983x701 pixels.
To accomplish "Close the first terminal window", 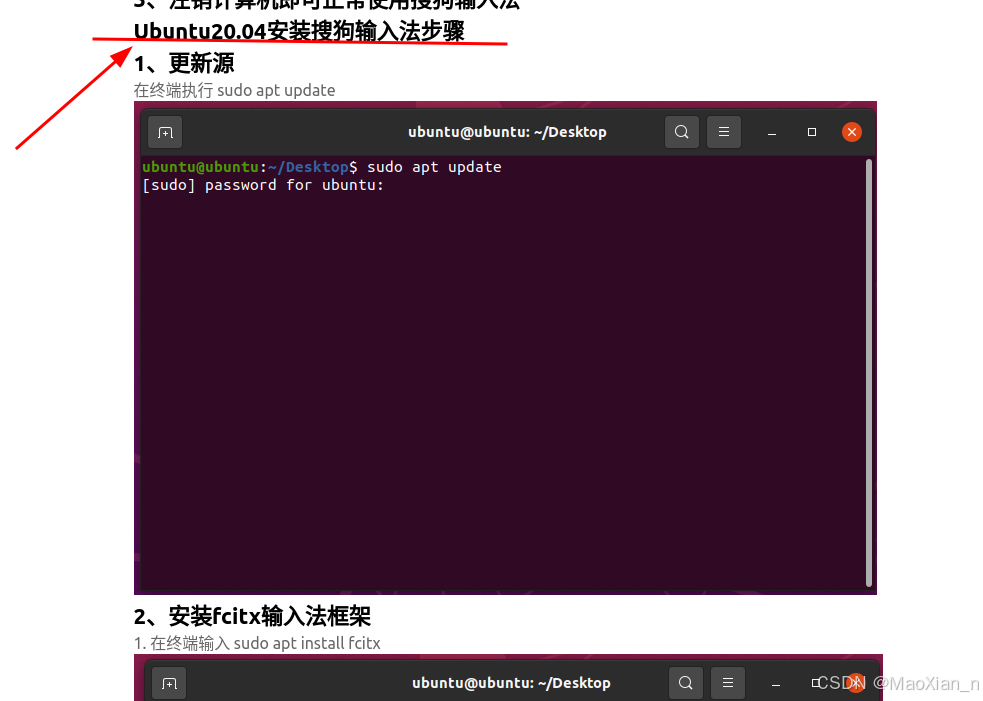I will [x=851, y=132].
